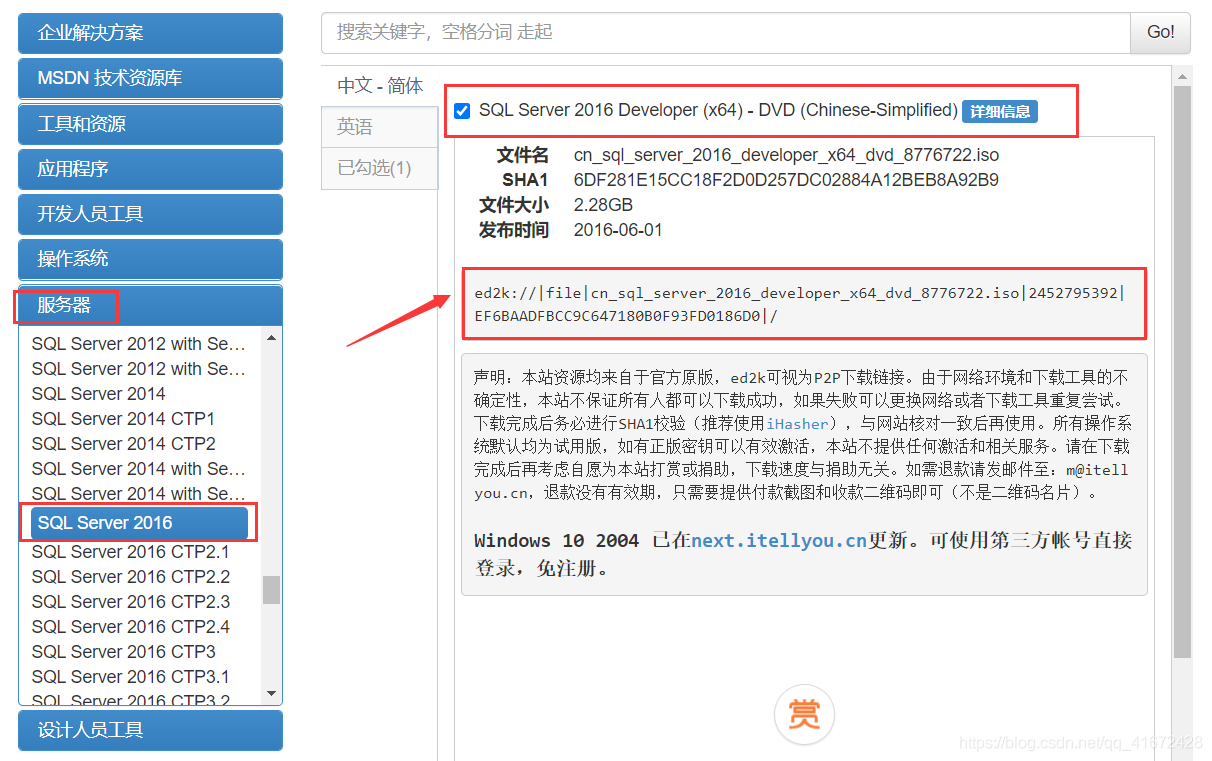1212x761 pixels.
Task: Click the release date 2016-06-01
Action: [618, 230]
